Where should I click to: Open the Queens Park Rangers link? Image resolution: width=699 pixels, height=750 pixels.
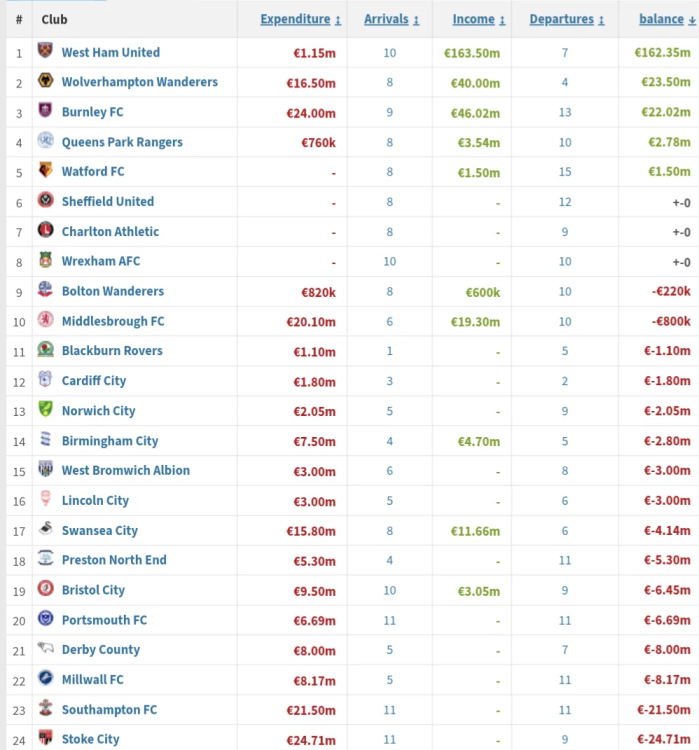click(x=122, y=142)
